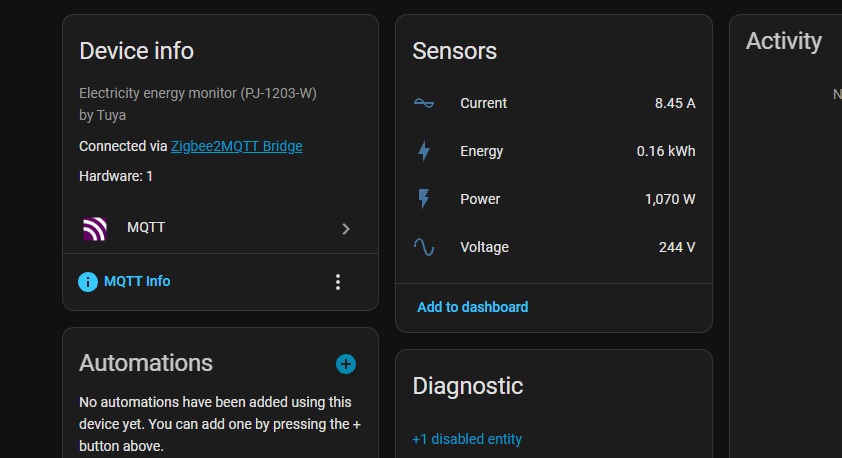Click the Current sensor wave icon
Image resolution: width=842 pixels, height=458 pixels.
(x=424, y=103)
